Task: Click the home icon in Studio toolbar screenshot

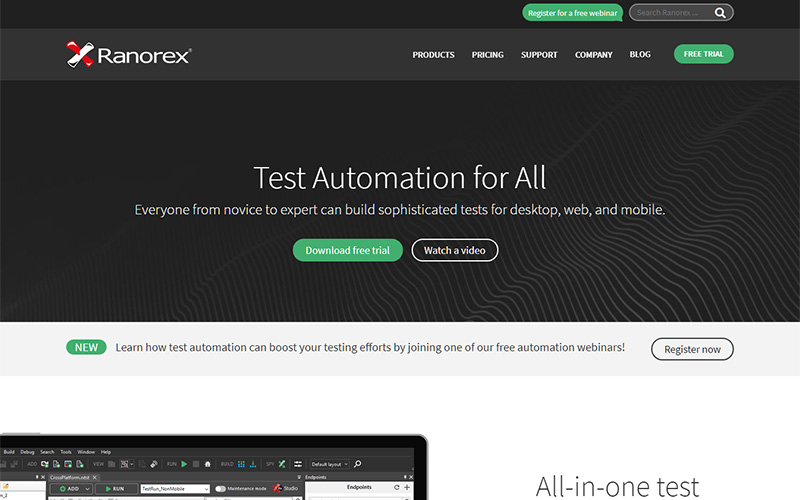Action: [x=208, y=464]
